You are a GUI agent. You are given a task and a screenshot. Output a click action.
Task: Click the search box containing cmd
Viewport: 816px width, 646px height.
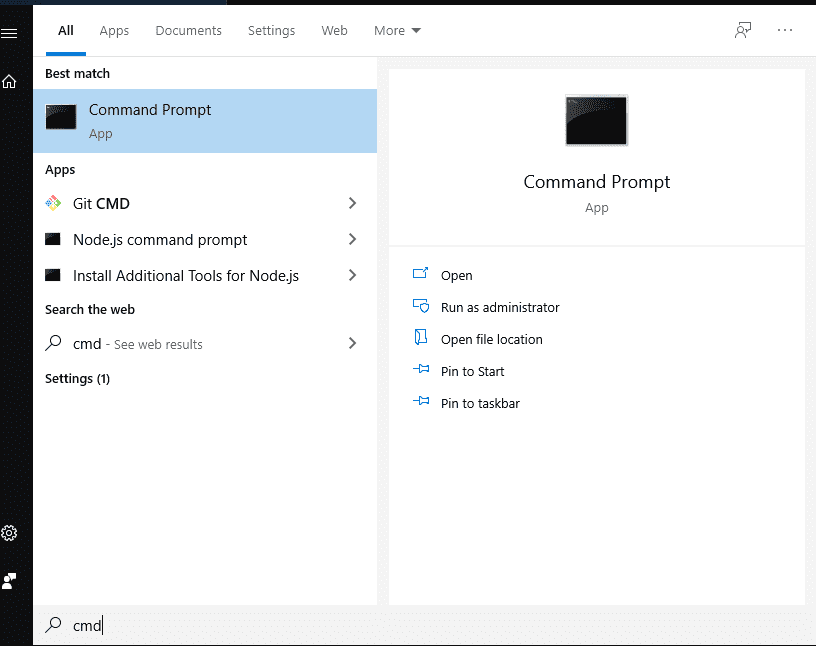300,625
